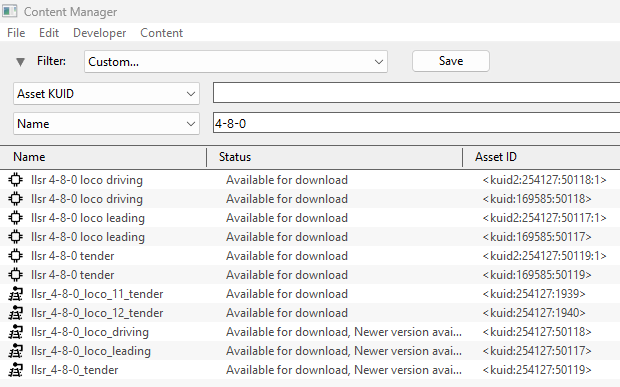Image resolution: width=620 pixels, height=387 pixels.
Task: Select llsr 4-8-0 loco leading kuid:169585 row name
Action: click(88, 237)
